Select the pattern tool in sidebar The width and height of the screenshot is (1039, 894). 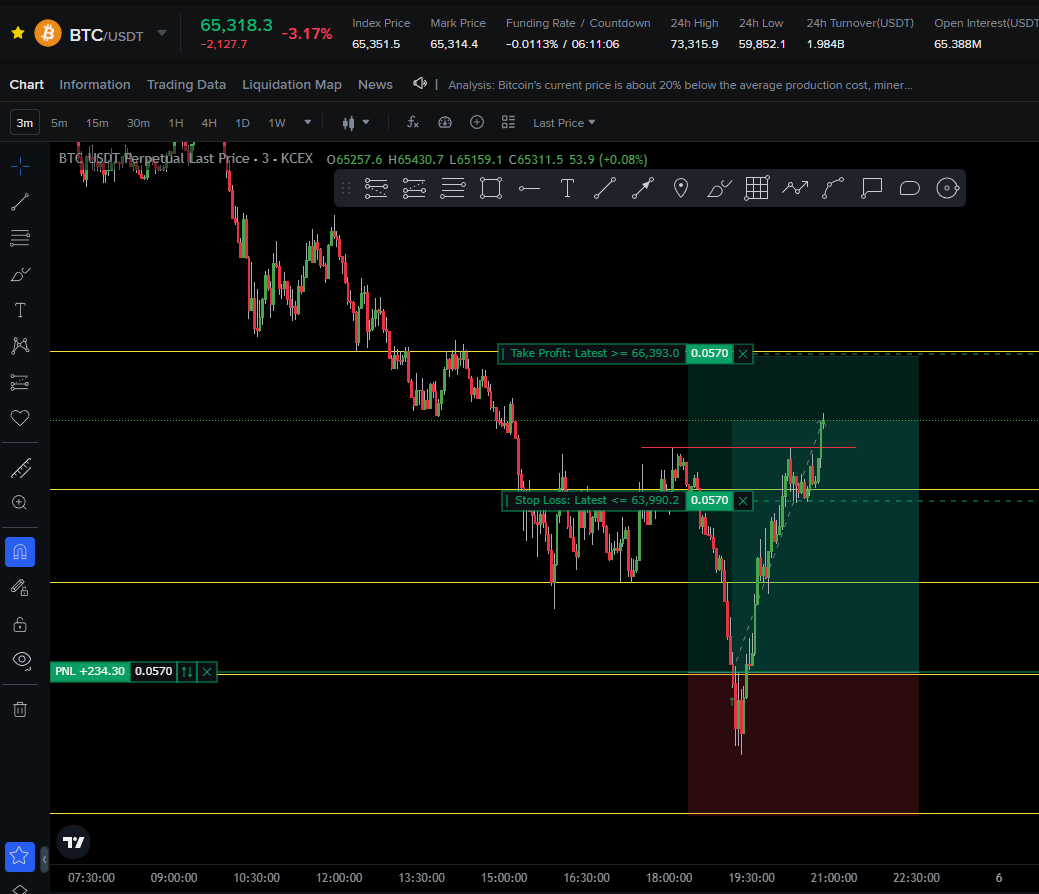coord(20,345)
